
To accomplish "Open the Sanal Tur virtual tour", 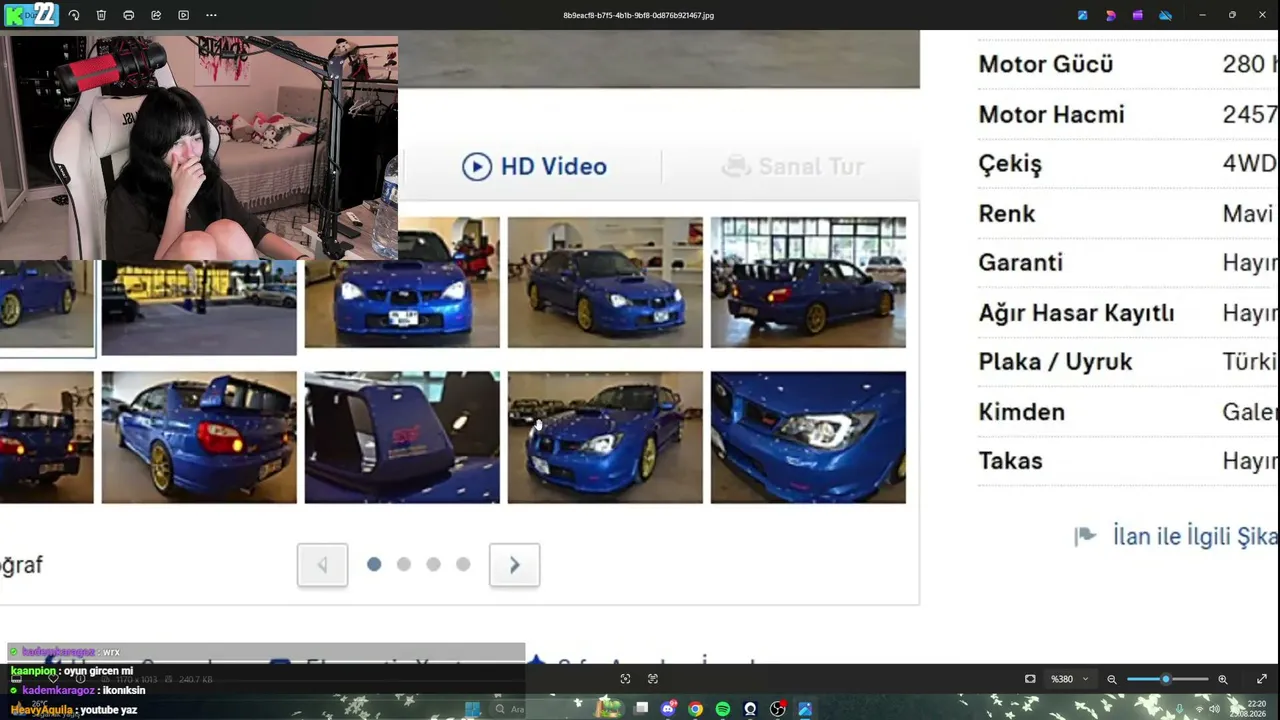I will click(792, 166).
